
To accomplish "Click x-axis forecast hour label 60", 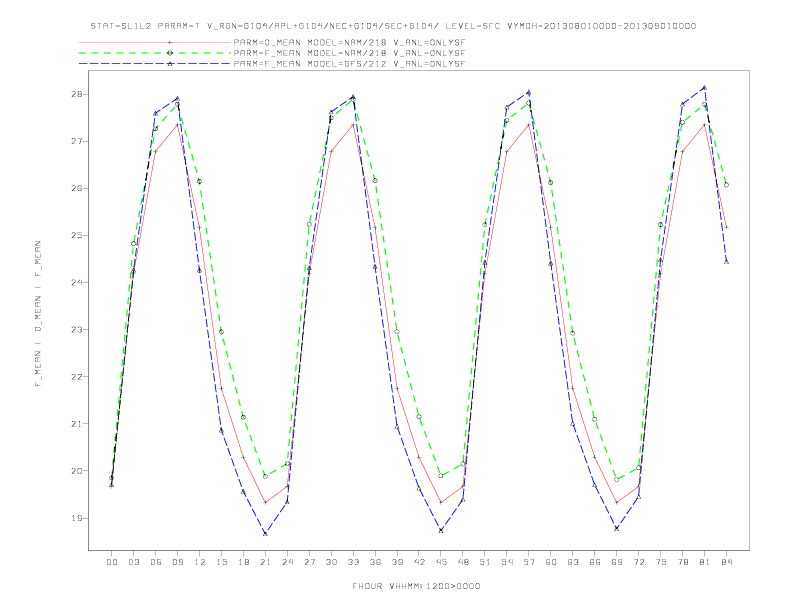I will (551, 562).
